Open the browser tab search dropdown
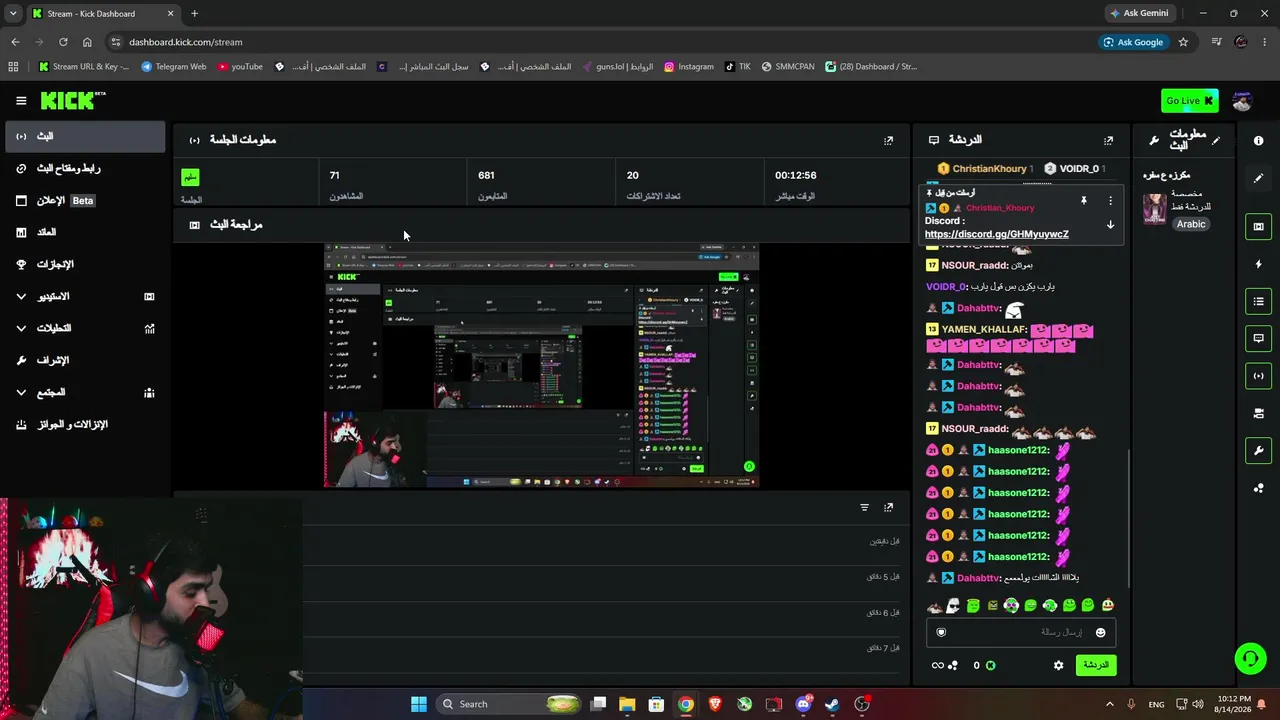The image size is (1280, 720). 13,13
